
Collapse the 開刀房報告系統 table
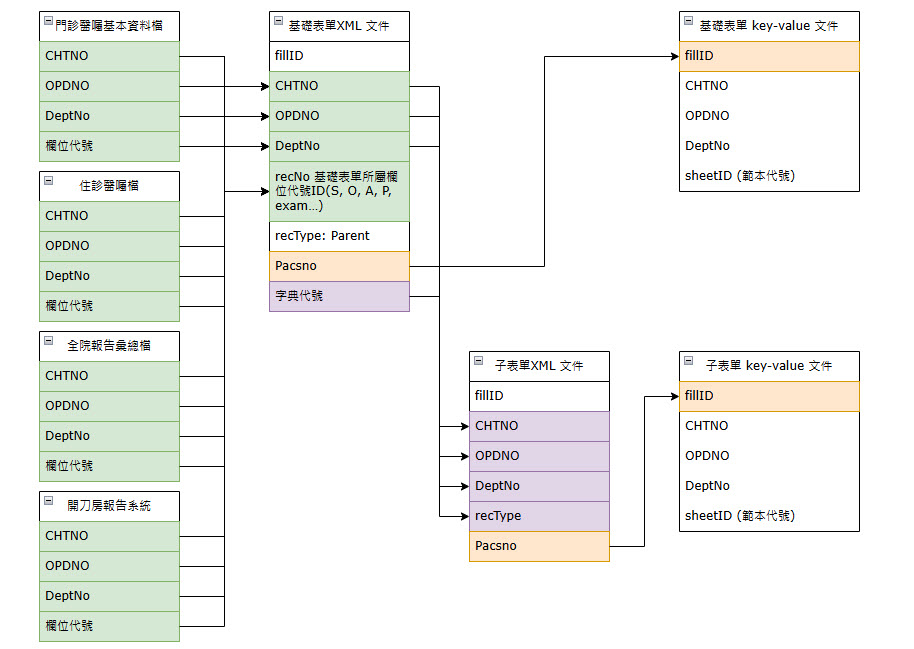pyautogui.click(x=49, y=500)
